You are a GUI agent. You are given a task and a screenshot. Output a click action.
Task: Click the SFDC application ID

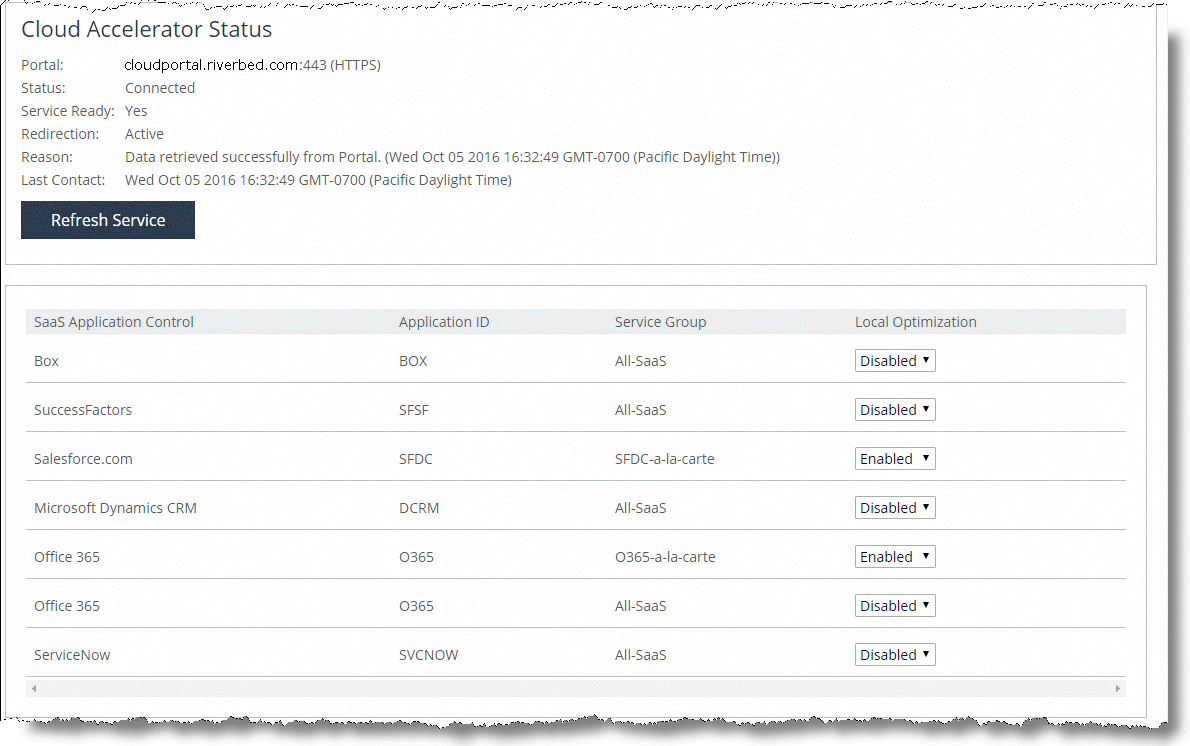coord(416,459)
